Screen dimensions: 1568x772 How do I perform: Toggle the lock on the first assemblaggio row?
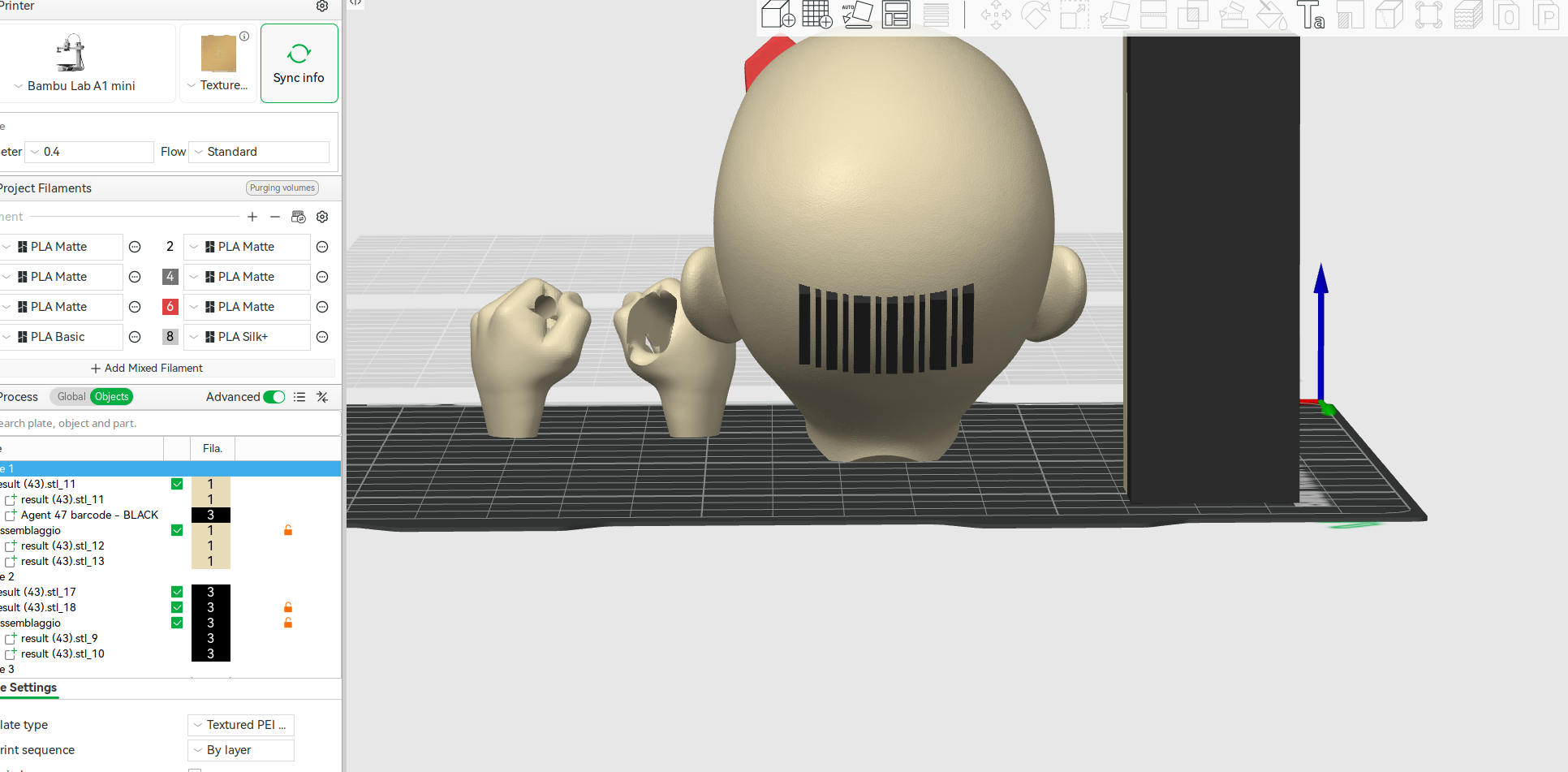click(288, 530)
